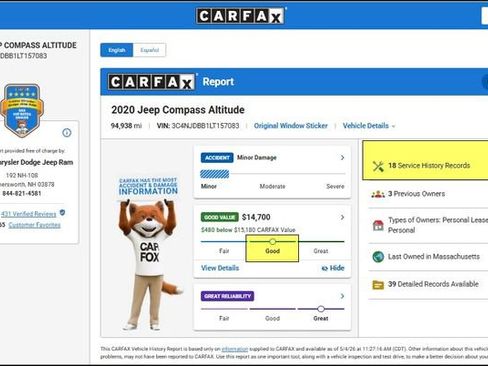The width and height of the screenshot is (488, 366).
Task: Expand the Good Value $14,700 card chevron
Action: point(342,217)
